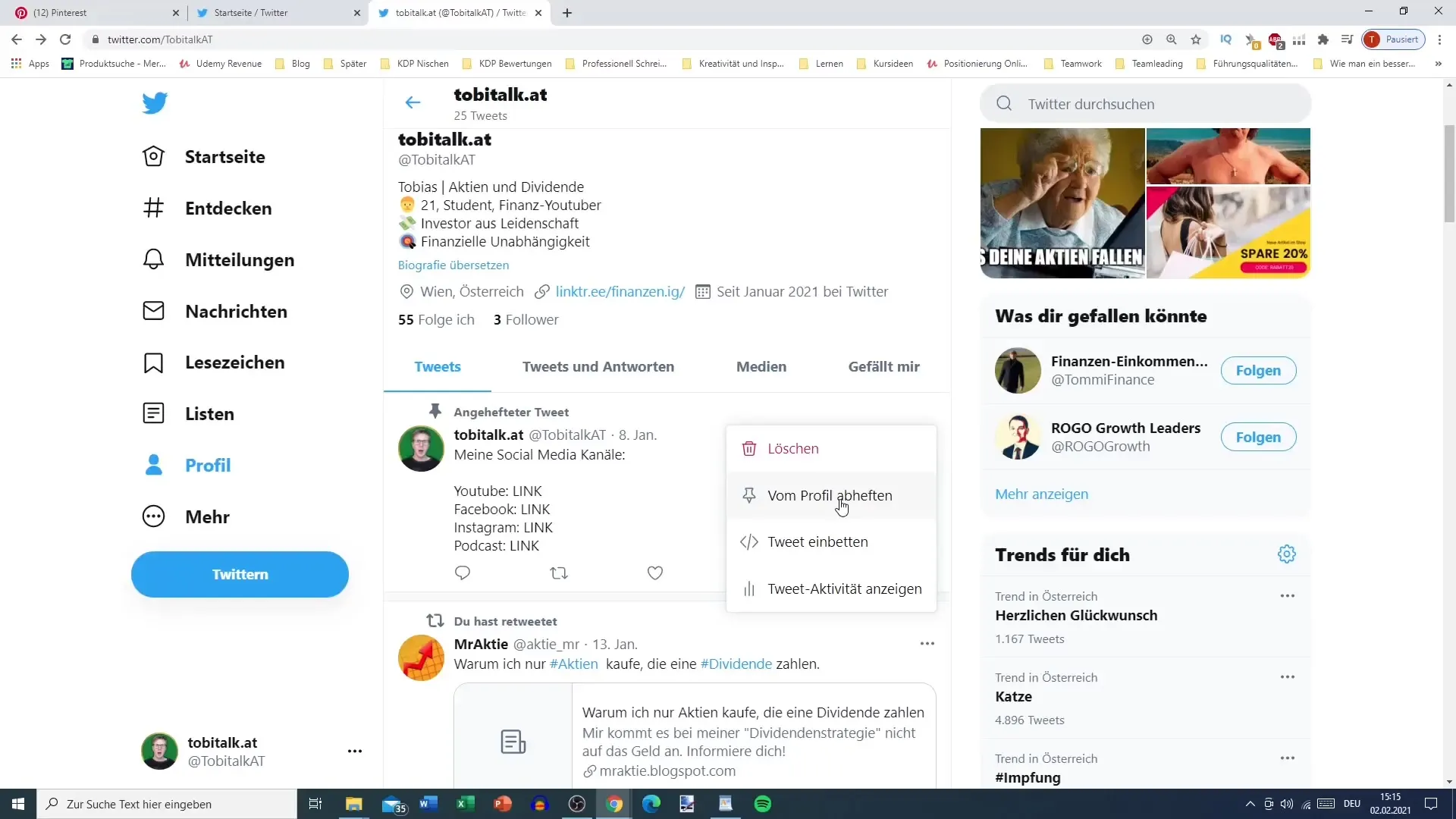This screenshot has width=1456, height=819.
Task: Open Excel from the taskbar
Action: pos(466,804)
